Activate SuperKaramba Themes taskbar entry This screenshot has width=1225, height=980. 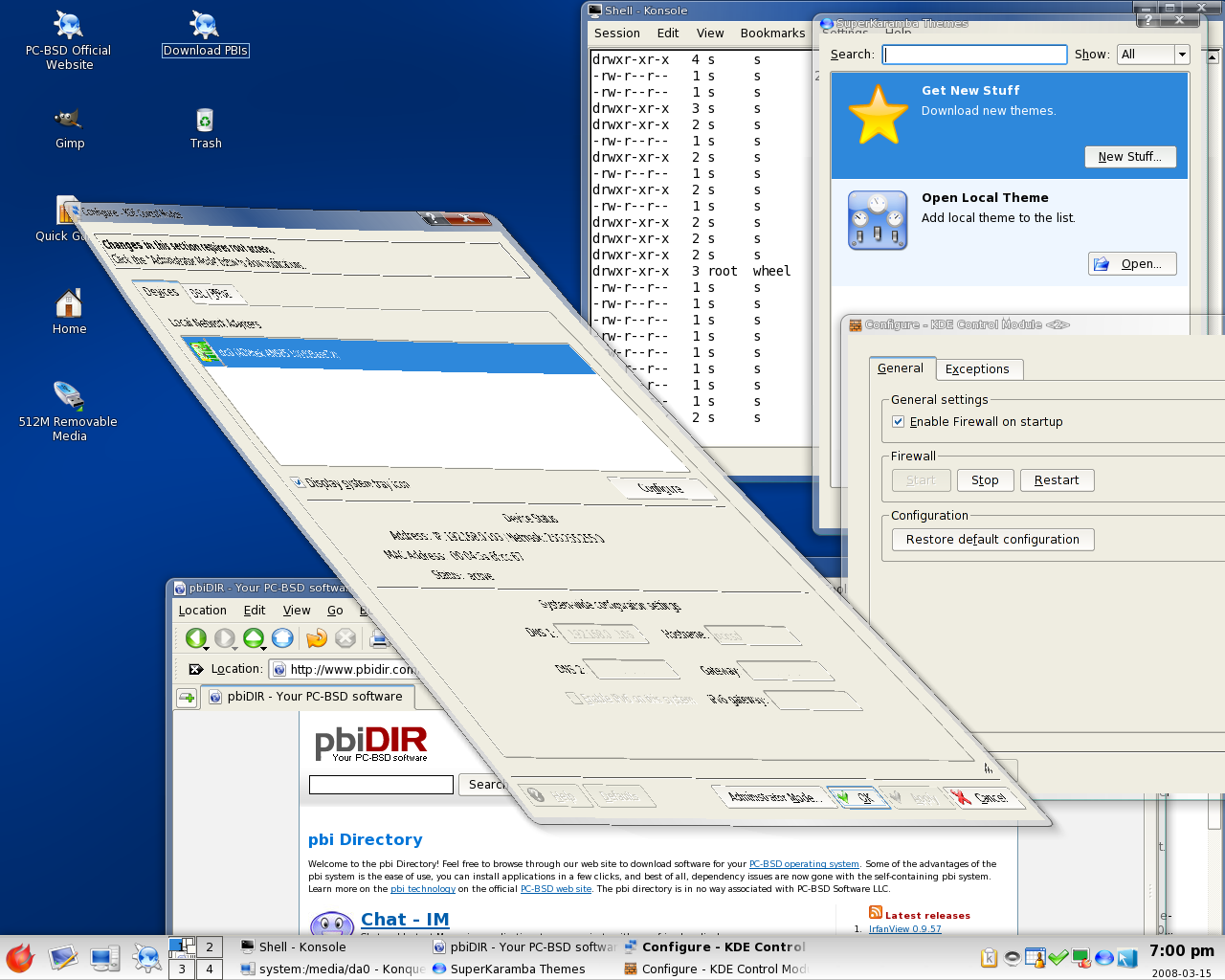[522, 969]
